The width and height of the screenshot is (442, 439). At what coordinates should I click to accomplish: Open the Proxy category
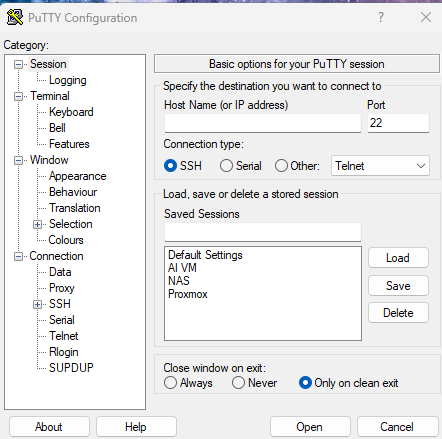62,288
